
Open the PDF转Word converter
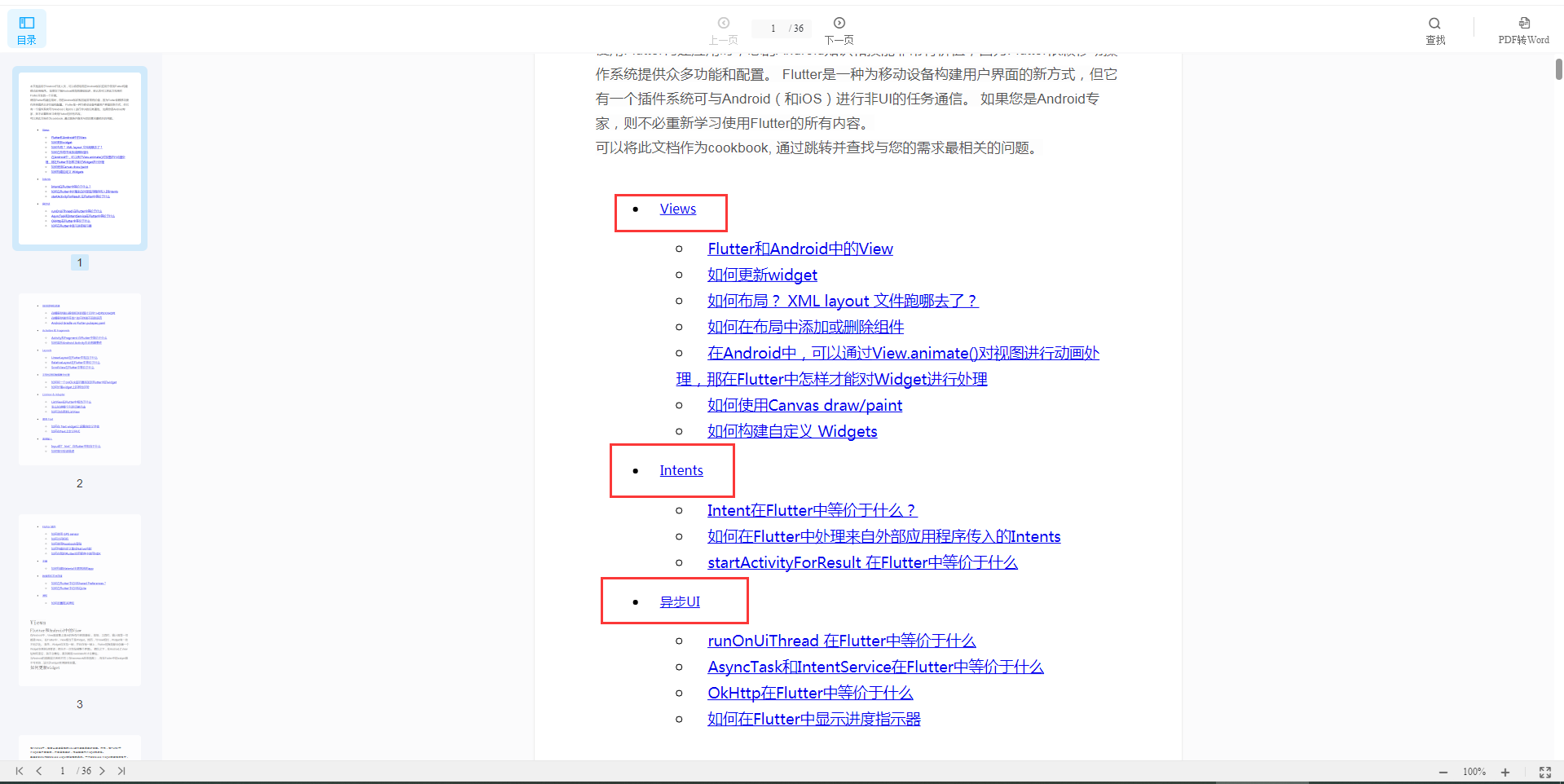1523,31
